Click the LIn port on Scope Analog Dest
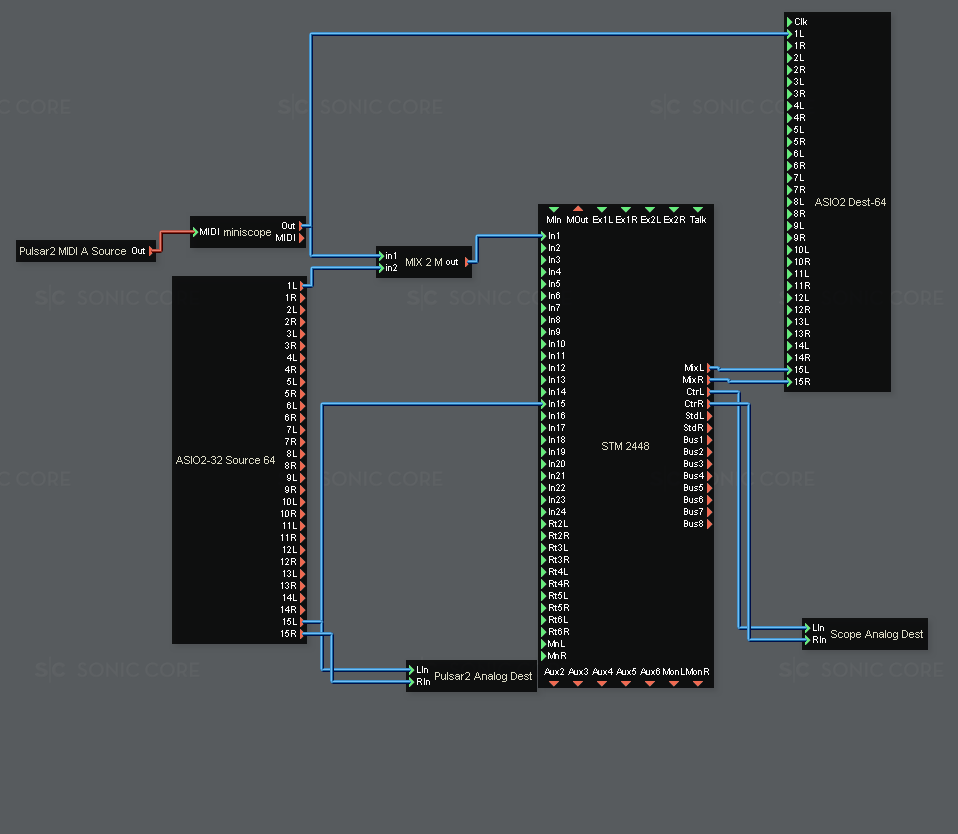 click(807, 628)
